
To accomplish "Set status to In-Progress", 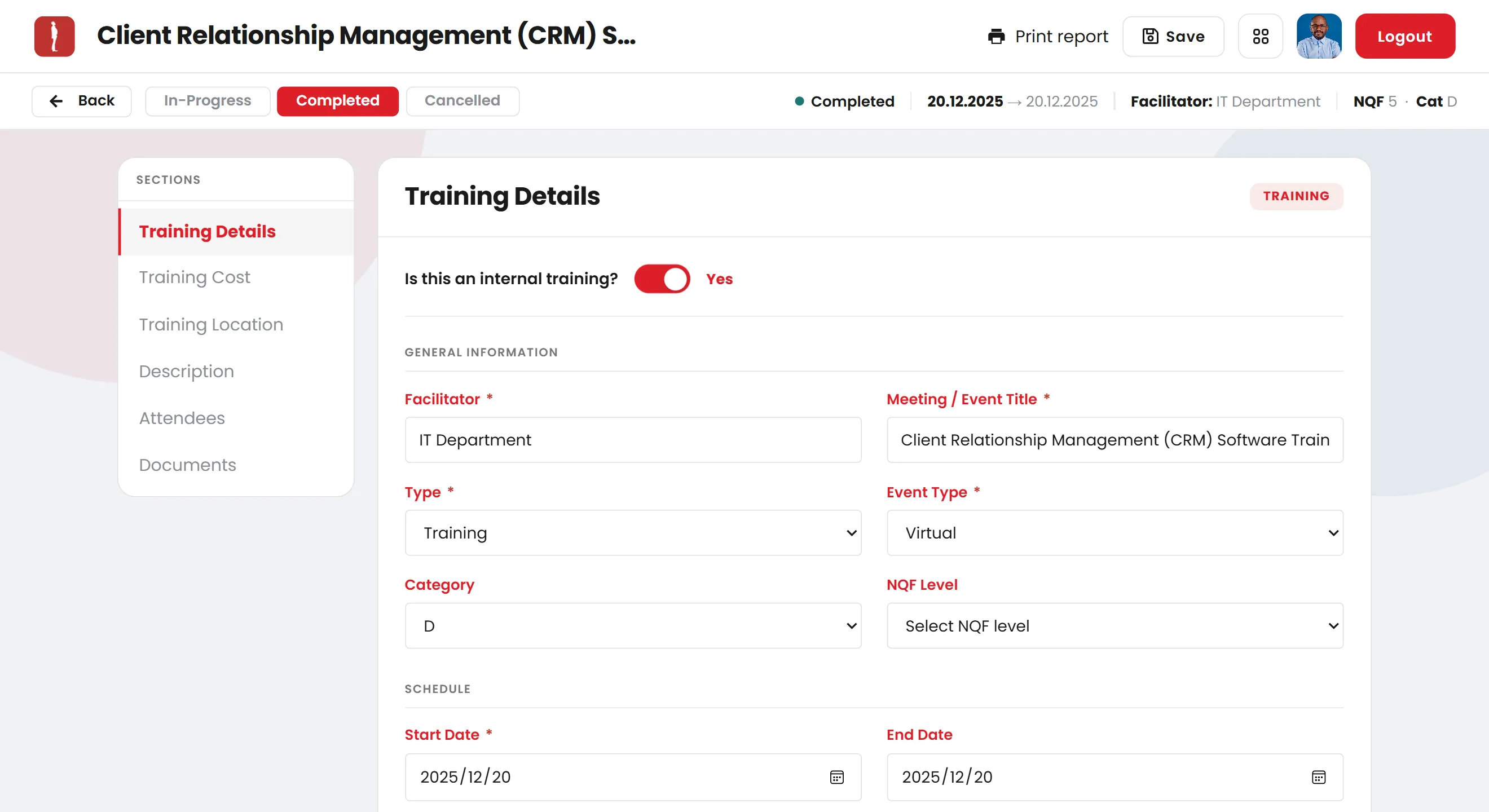I will [208, 101].
